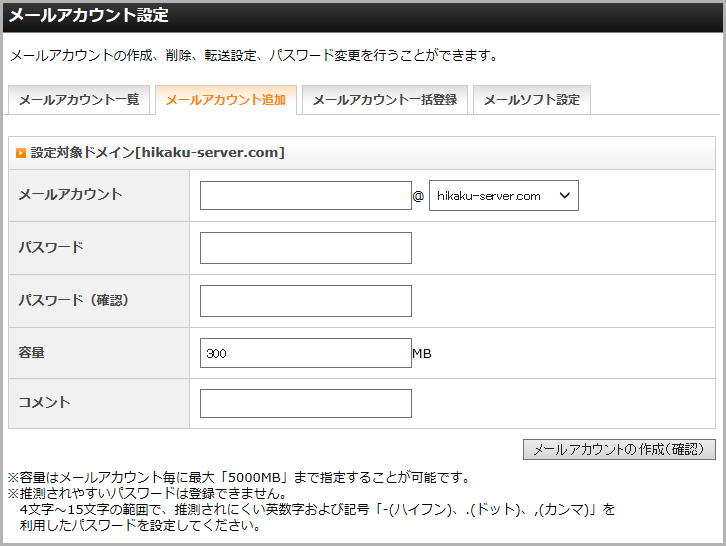This screenshot has width=726, height=546.
Task: Go to the メールソフト設定 tab
Action: (531, 100)
